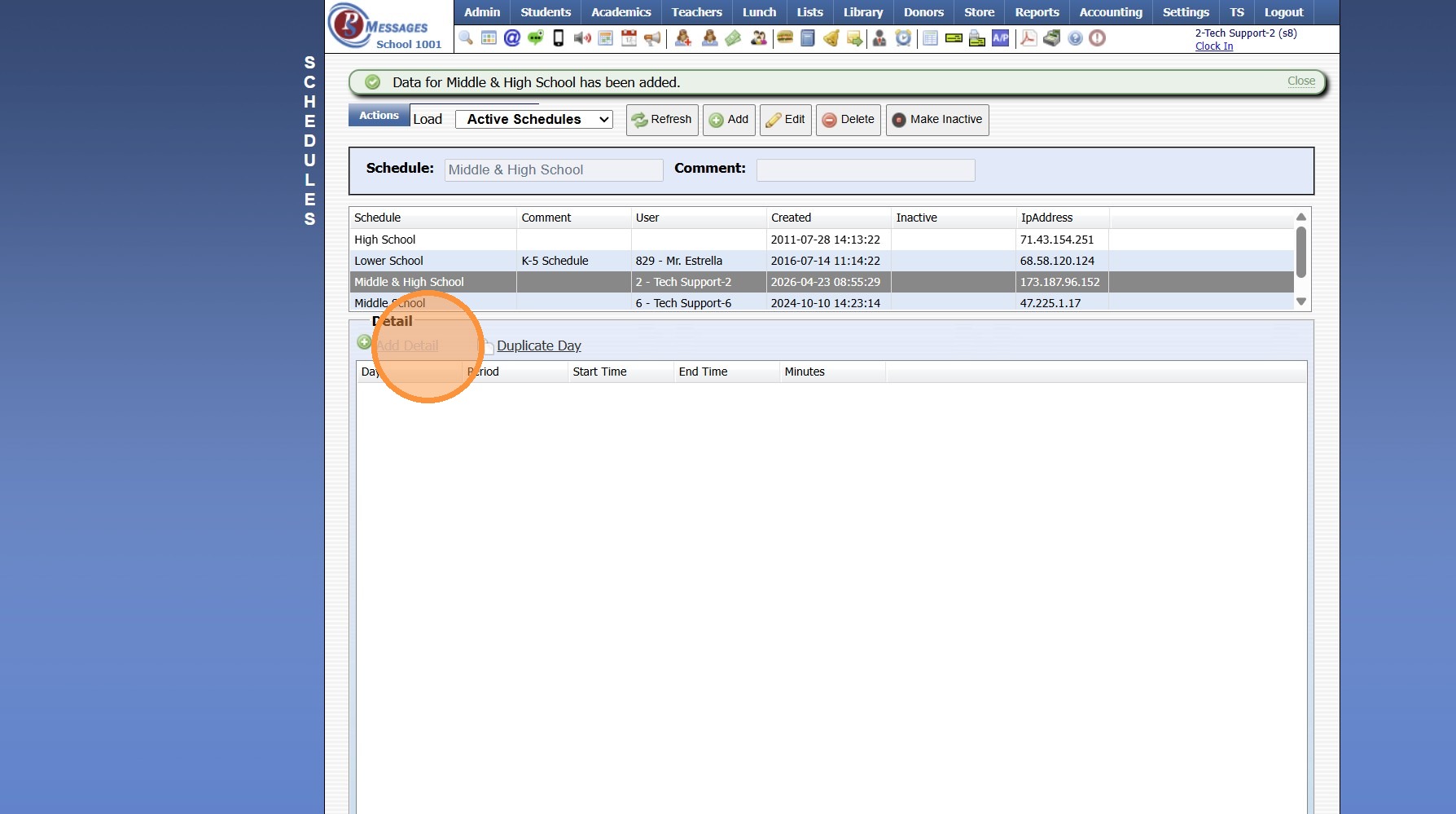Viewport: 1456px width, 814px height.
Task: Click the golden bell icon
Action: pos(831,38)
